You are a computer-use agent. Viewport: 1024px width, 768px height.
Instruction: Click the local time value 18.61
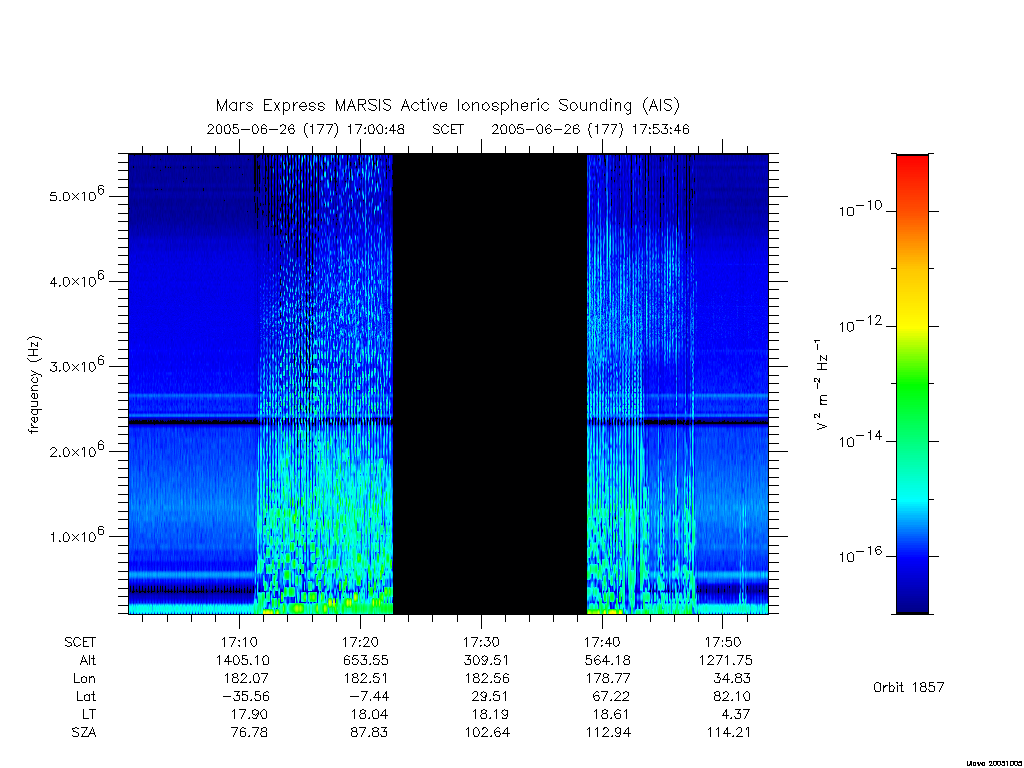611,714
